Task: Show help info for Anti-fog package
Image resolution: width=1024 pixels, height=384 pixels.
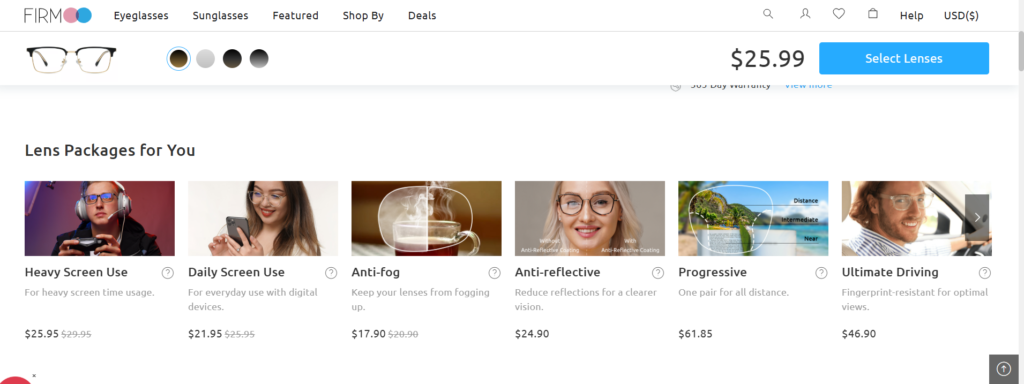Action: tap(494, 273)
